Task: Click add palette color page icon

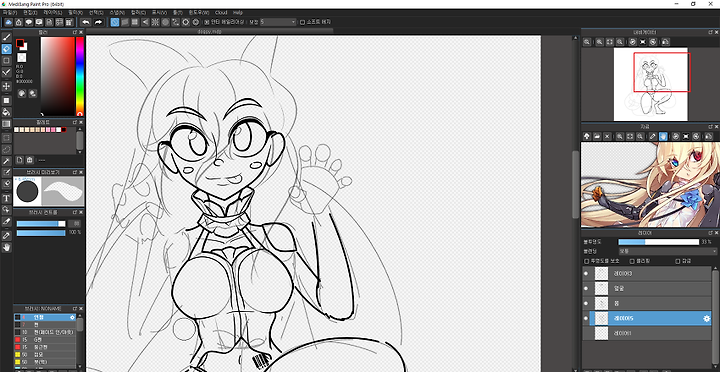Action: coord(20,160)
